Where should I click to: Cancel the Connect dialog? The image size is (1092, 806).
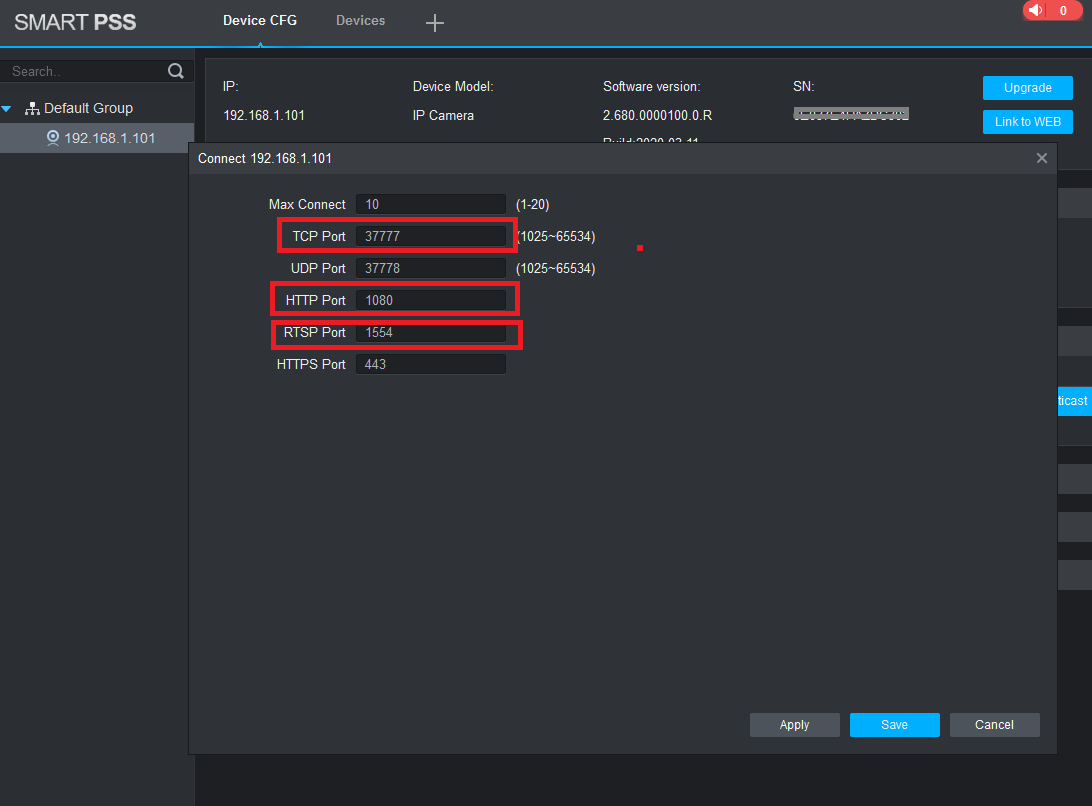coord(994,725)
